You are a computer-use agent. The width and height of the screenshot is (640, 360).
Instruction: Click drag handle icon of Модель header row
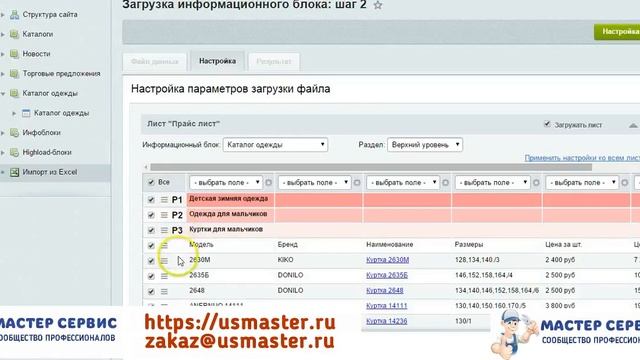pos(164,245)
